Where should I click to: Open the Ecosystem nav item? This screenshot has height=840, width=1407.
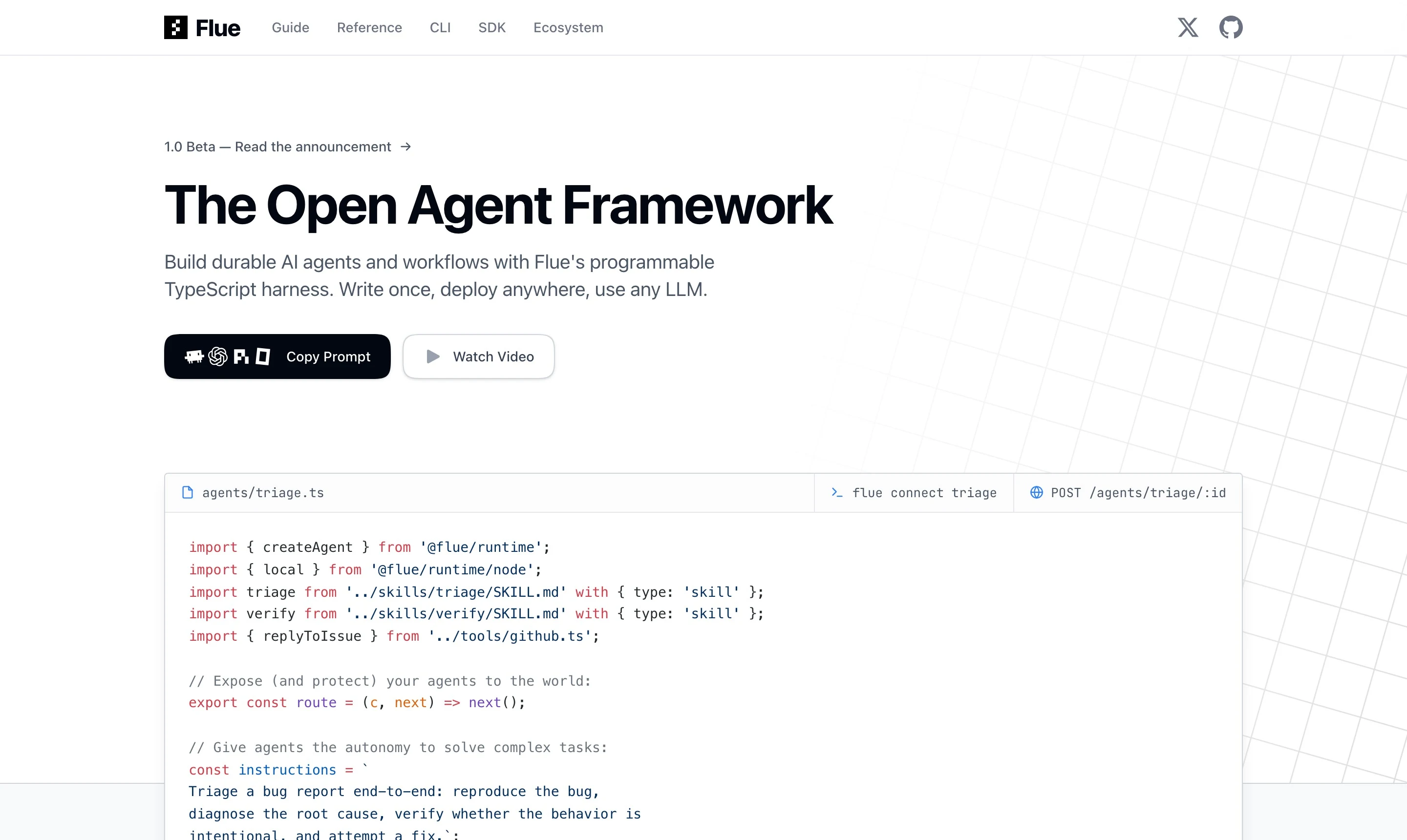pos(569,28)
